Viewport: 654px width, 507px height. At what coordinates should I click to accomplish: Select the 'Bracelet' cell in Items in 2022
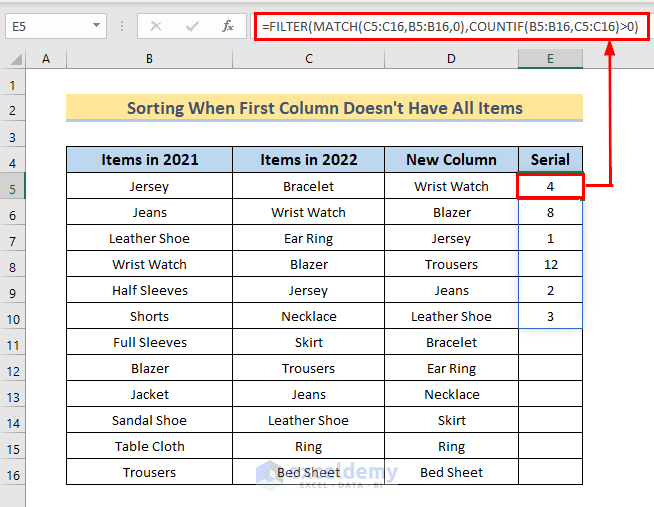pos(308,186)
